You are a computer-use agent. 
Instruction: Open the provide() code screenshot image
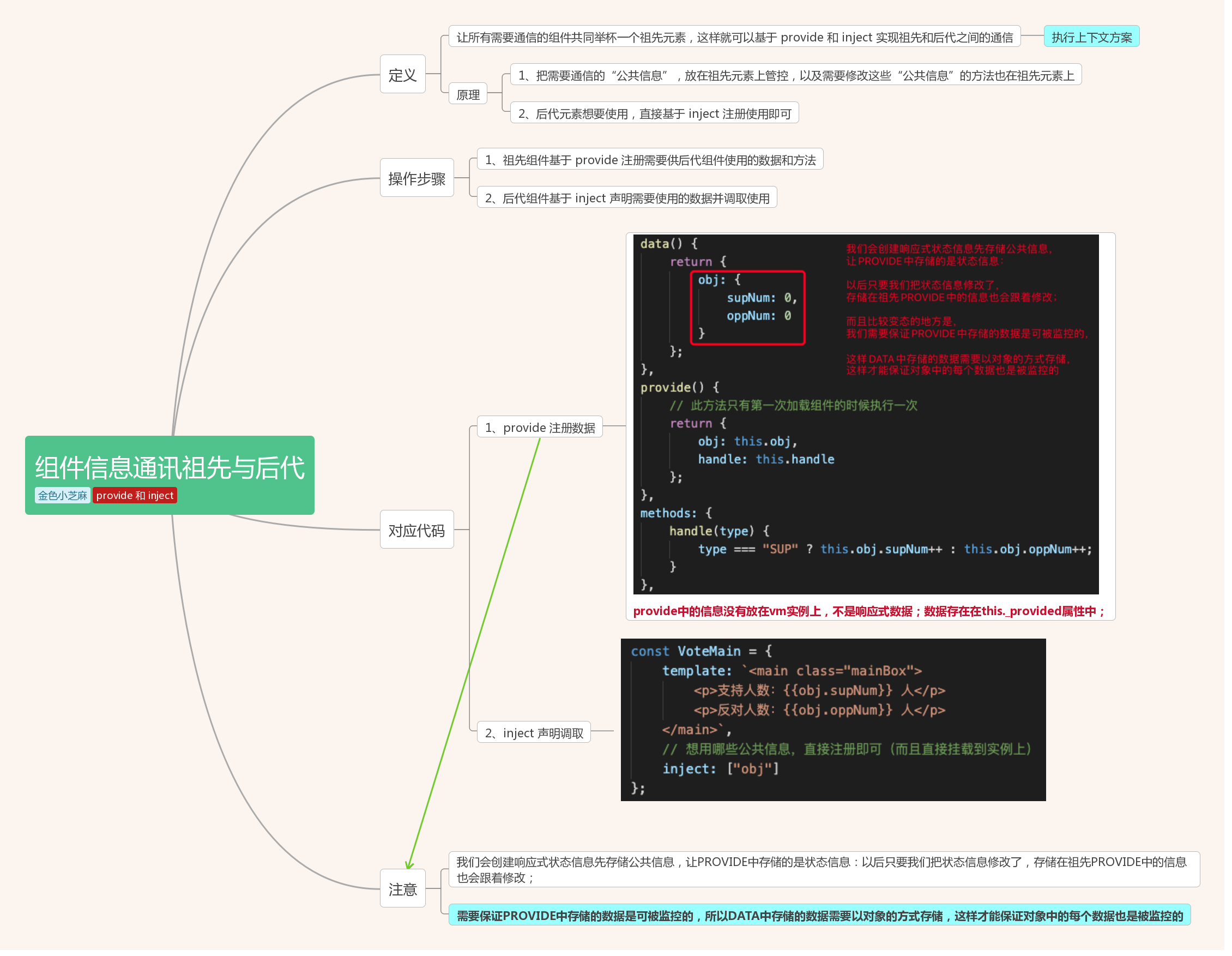point(865,414)
